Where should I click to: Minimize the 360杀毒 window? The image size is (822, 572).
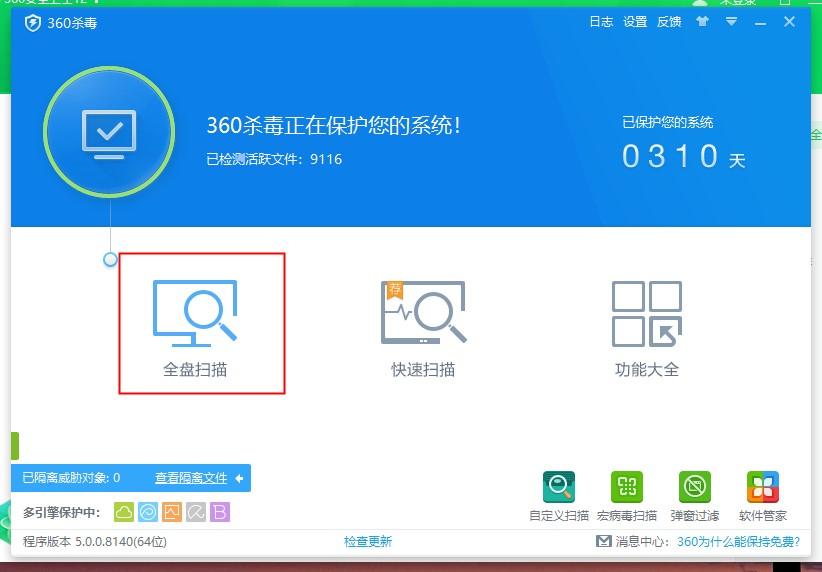(x=761, y=23)
